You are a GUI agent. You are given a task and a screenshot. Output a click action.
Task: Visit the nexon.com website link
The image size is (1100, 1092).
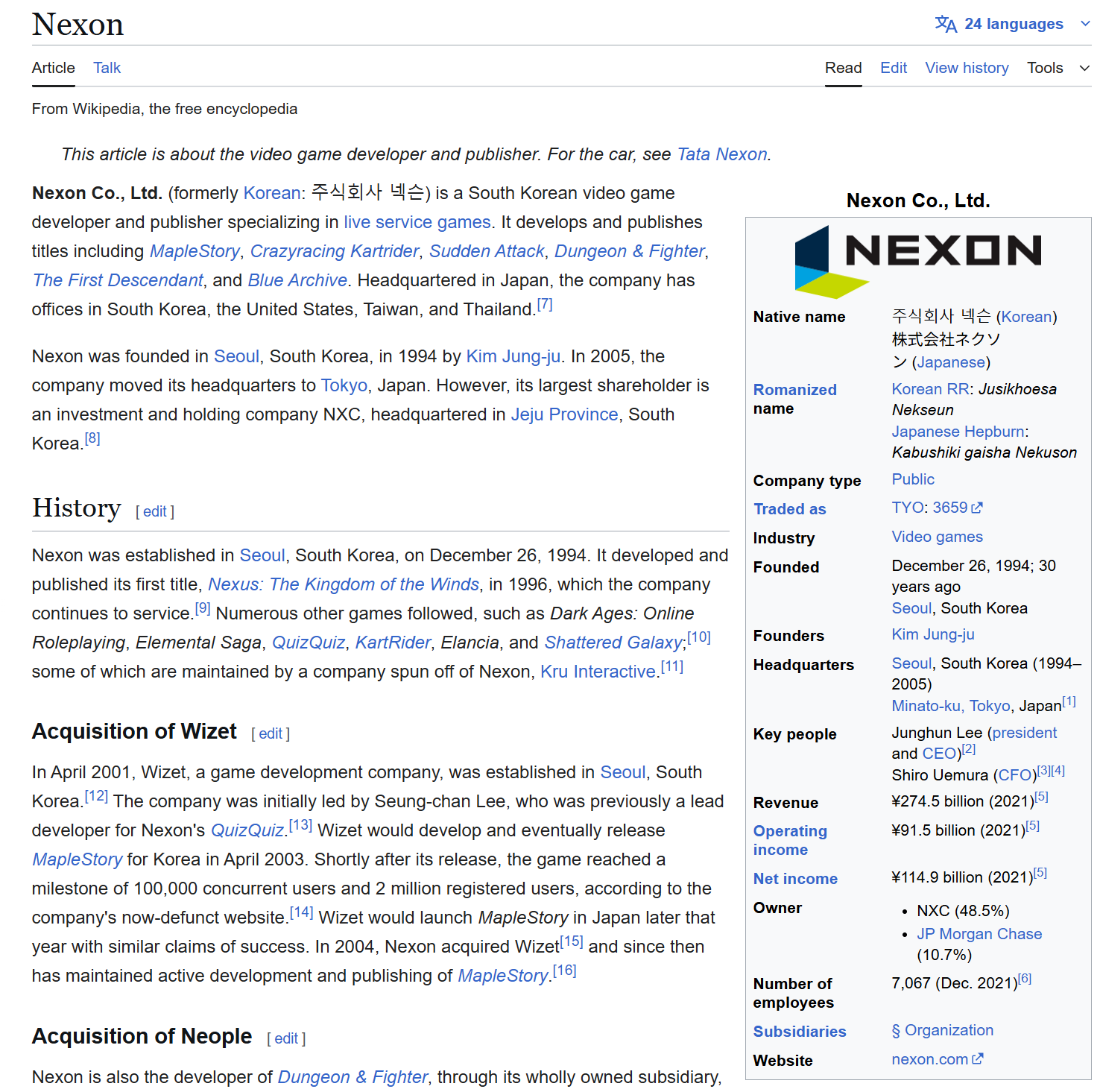tap(930, 1059)
